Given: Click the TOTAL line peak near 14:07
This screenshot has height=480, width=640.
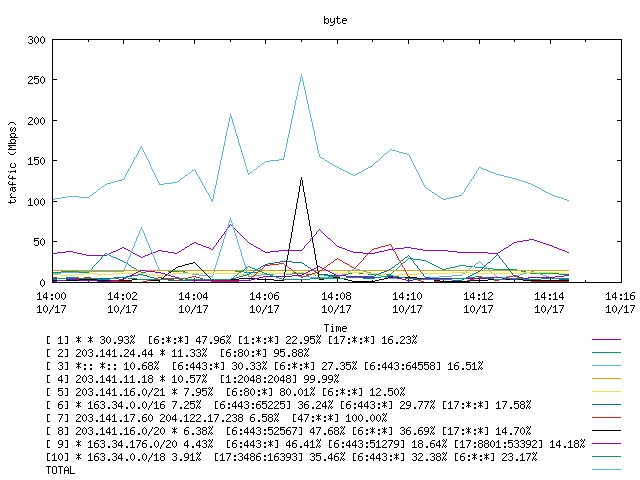Looking at the screenshot, I should 301,75.
